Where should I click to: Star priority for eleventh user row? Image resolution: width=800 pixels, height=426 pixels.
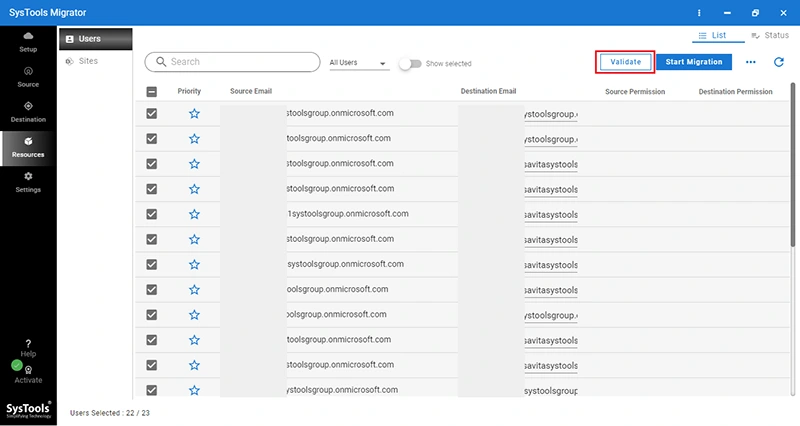coord(194,365)
